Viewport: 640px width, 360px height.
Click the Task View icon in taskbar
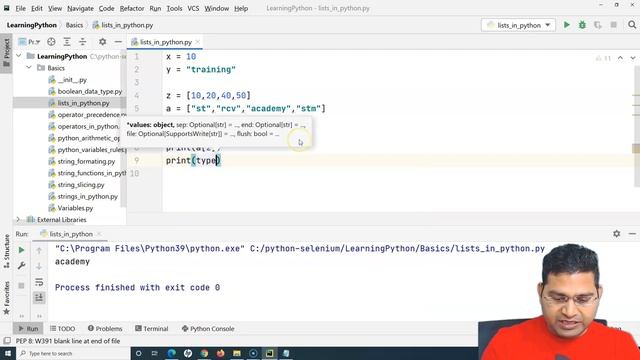point(155,353)
